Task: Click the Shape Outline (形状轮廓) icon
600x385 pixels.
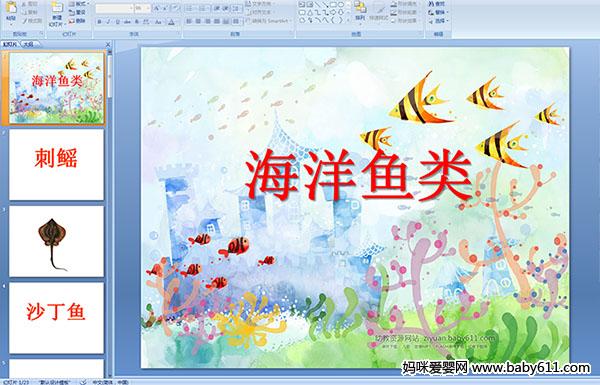Action: [x=394, y=12]
